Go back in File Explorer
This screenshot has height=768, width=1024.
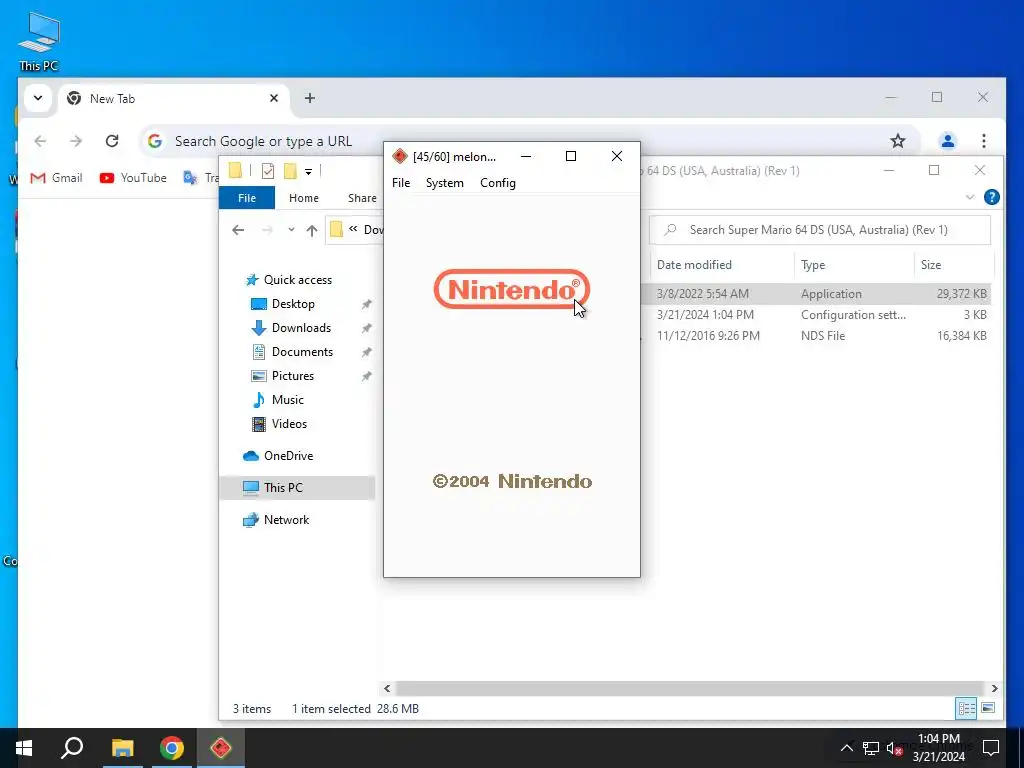click(238, 230)
